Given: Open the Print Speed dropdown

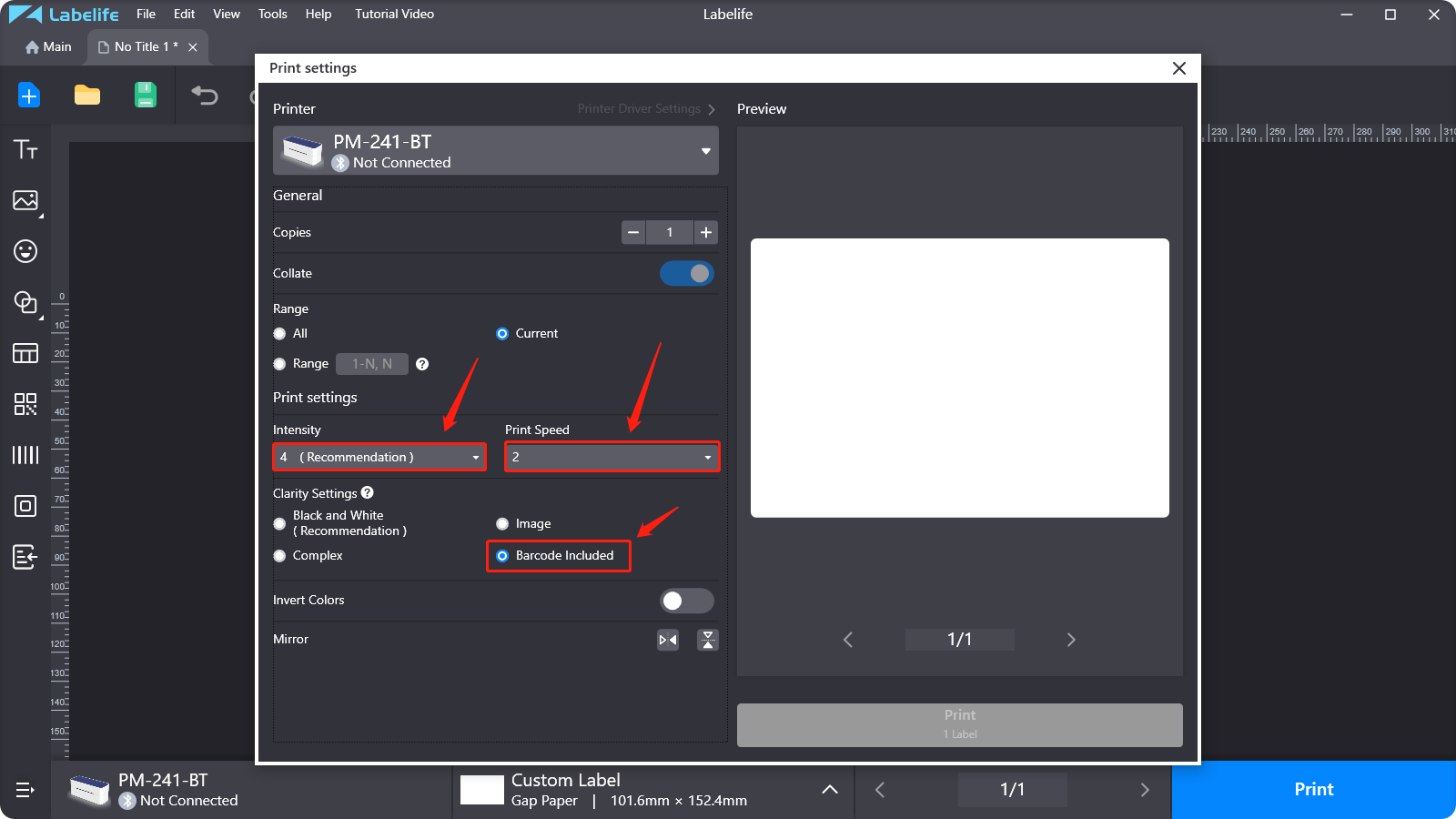Looking at the screenshot, I should point(612,457).
